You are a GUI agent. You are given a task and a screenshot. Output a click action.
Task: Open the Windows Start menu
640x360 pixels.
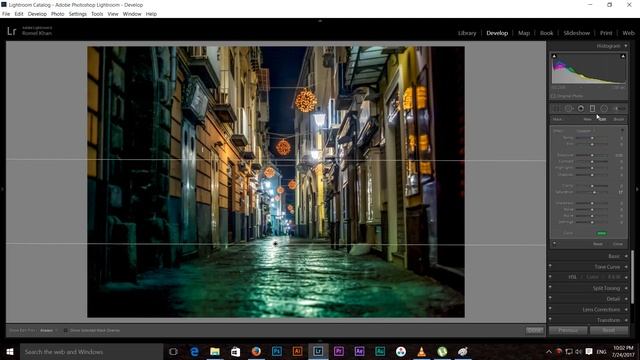tap(10, 351)
